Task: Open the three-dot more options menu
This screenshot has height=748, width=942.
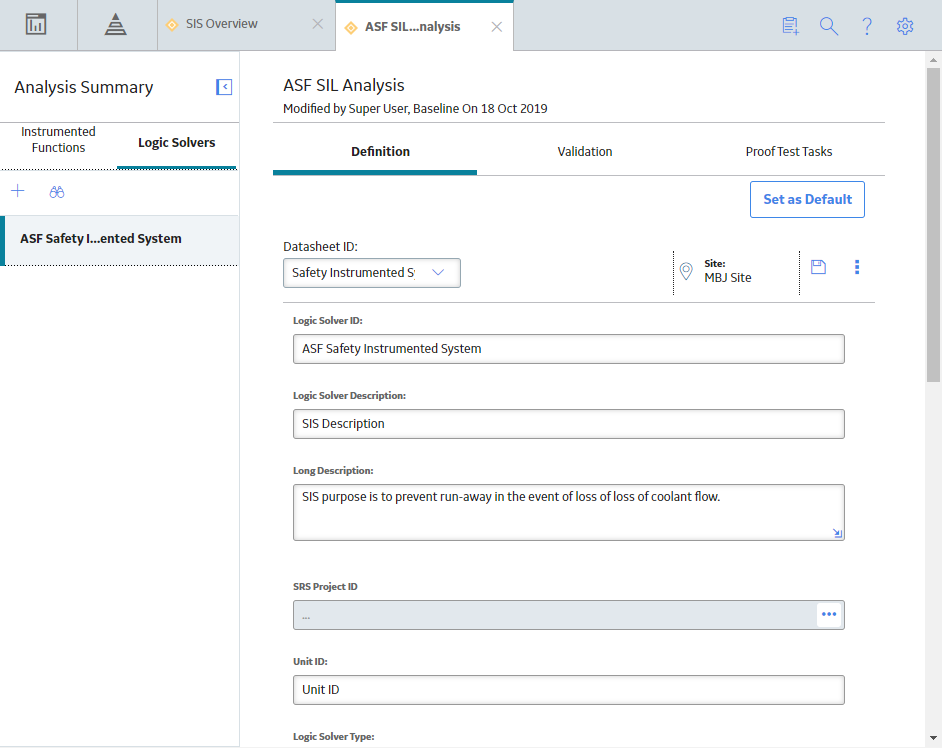Action: [x=857, y=267]
